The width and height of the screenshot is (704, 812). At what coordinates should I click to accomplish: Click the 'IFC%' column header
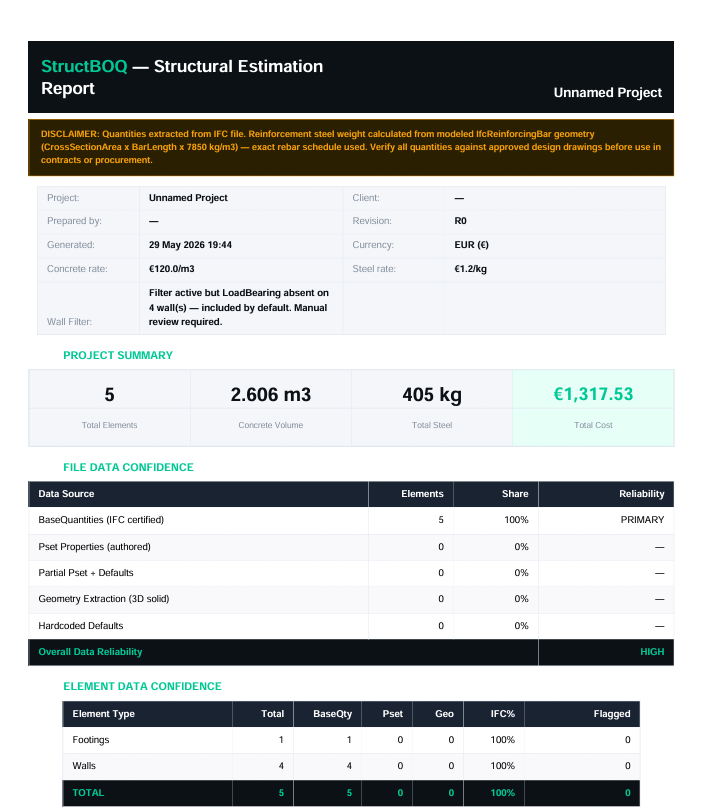click(502, 714)
